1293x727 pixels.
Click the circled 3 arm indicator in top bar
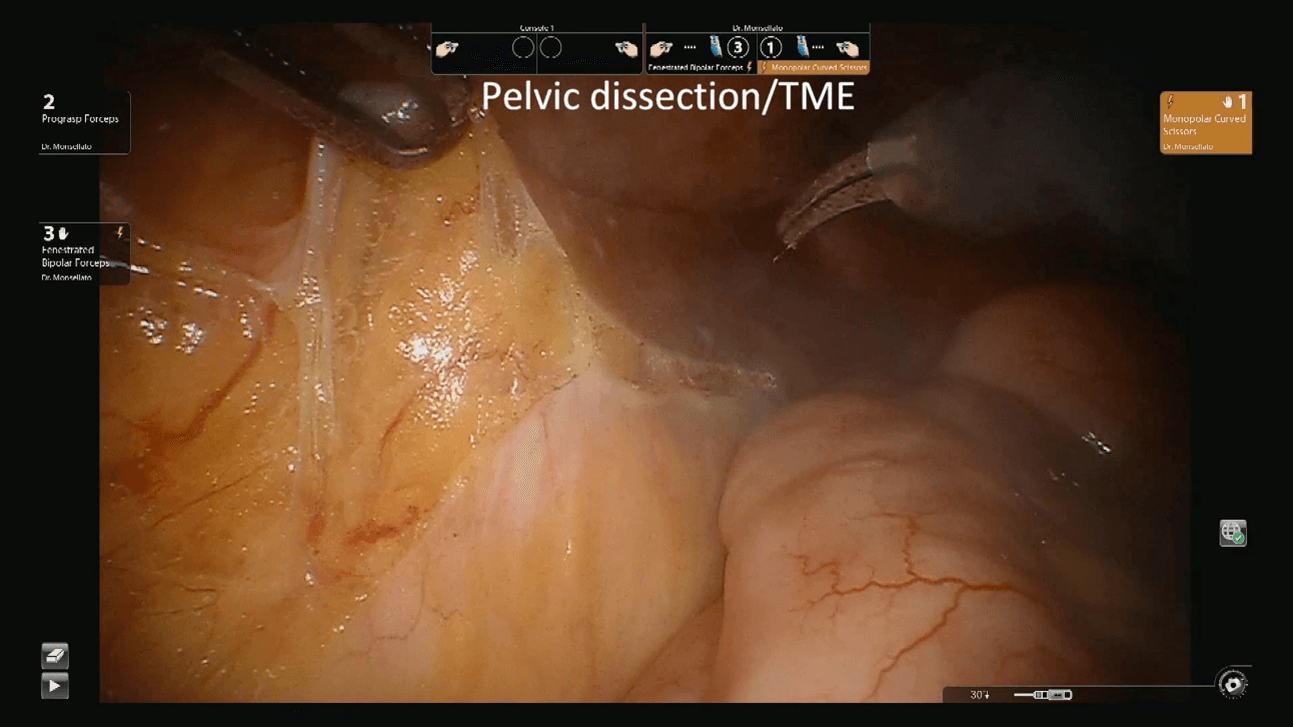click(738, 47)
